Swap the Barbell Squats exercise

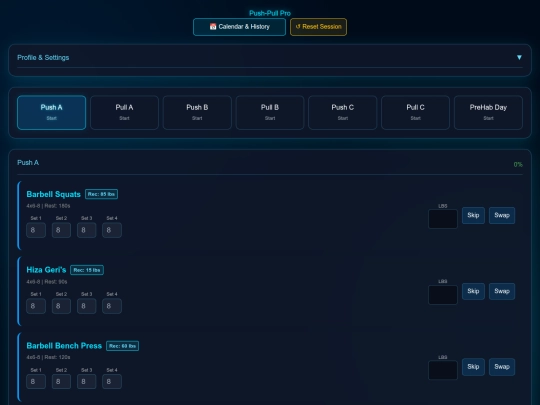pos(502,215)
